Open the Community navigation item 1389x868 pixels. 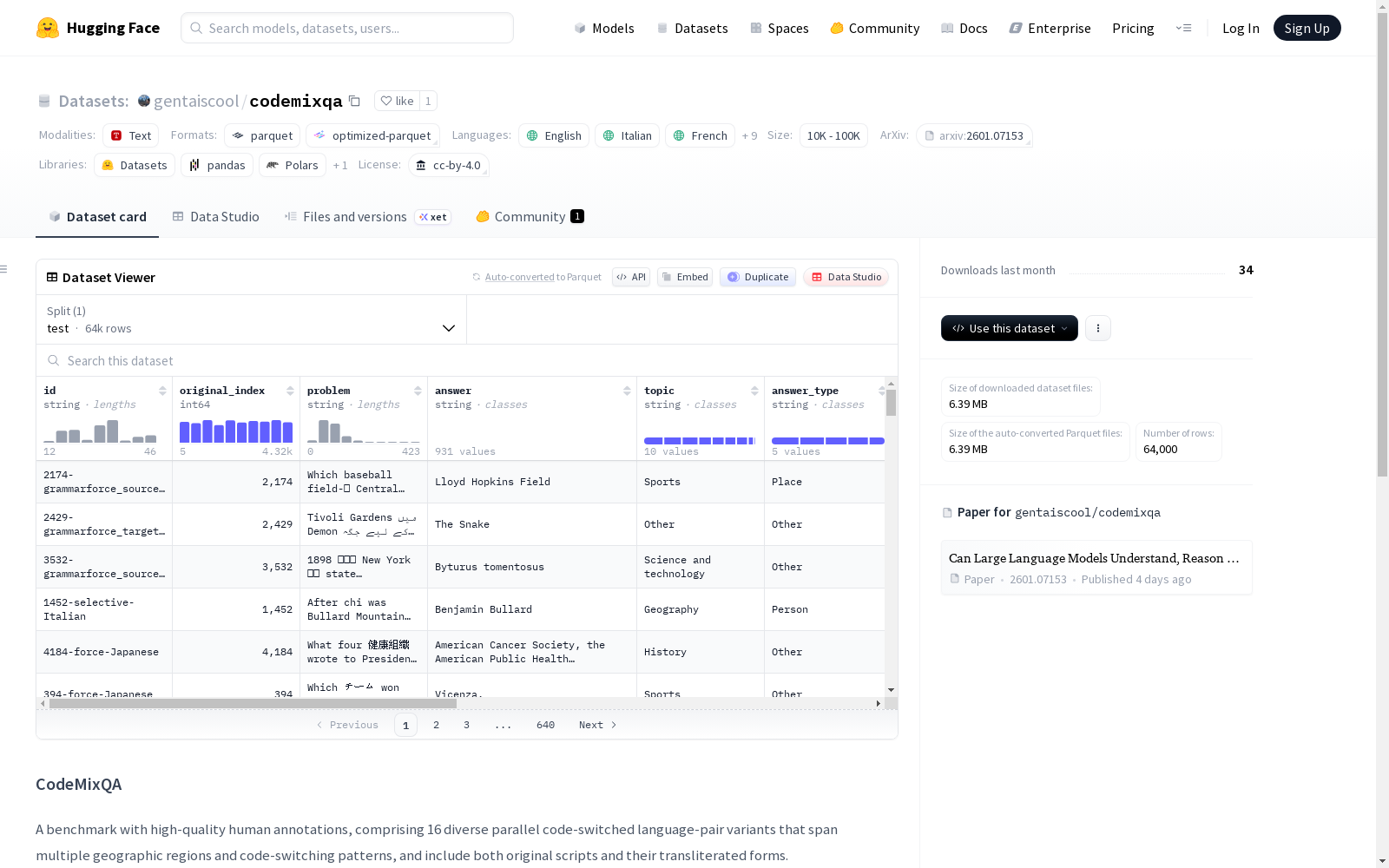tap(875, 28)
